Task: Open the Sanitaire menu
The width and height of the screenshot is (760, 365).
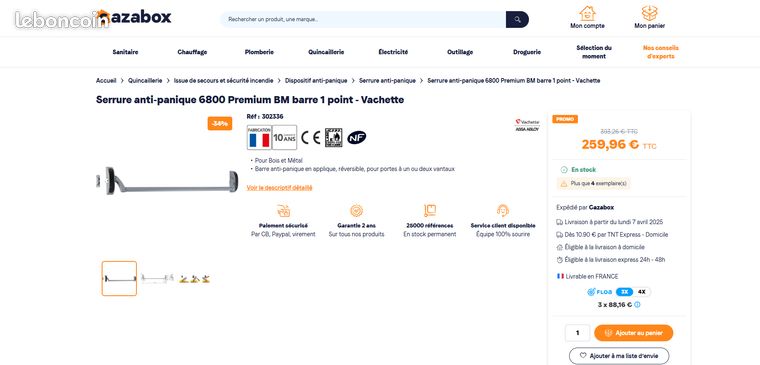Action: click(125, 52)
